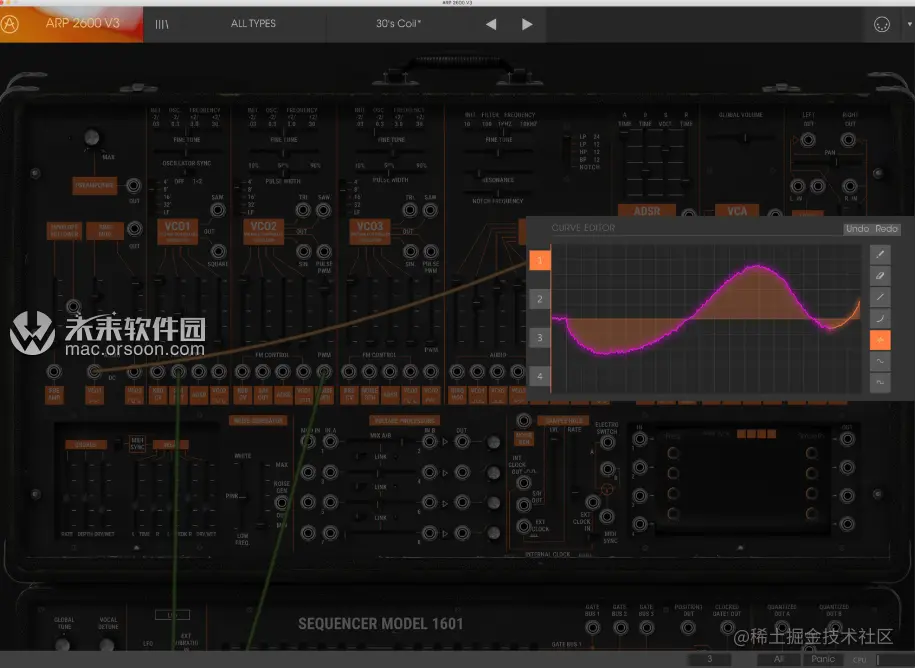Open the 30's Coil preset name menu
Image resolution: width=915 pixels, height=668 pixels.
[399, 23]
